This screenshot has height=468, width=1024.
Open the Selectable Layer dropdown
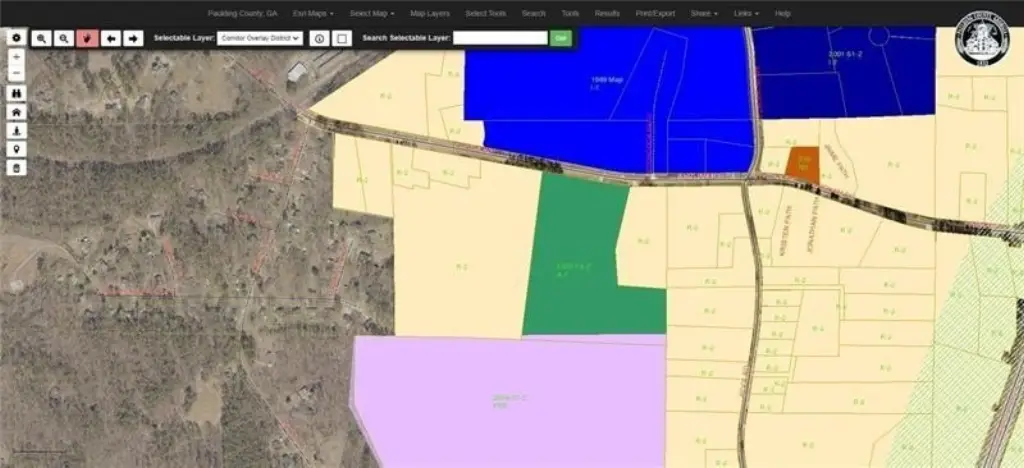259,38
